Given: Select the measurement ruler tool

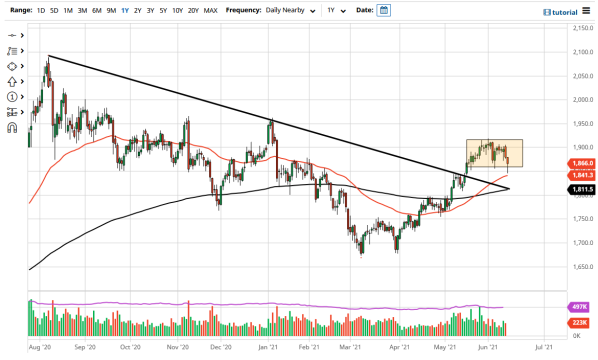Looking at the screenshot, I should (12, 112).
